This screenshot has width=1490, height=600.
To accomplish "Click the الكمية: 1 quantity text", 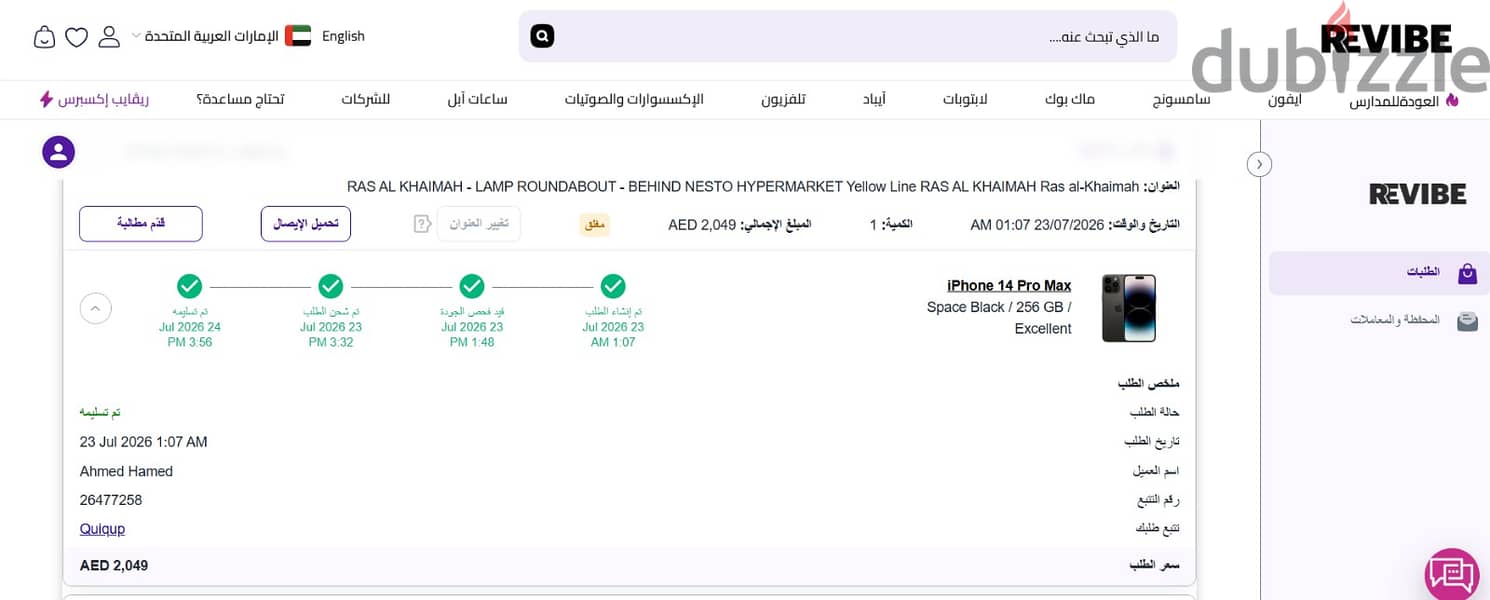I will click(x=891, y=225).
